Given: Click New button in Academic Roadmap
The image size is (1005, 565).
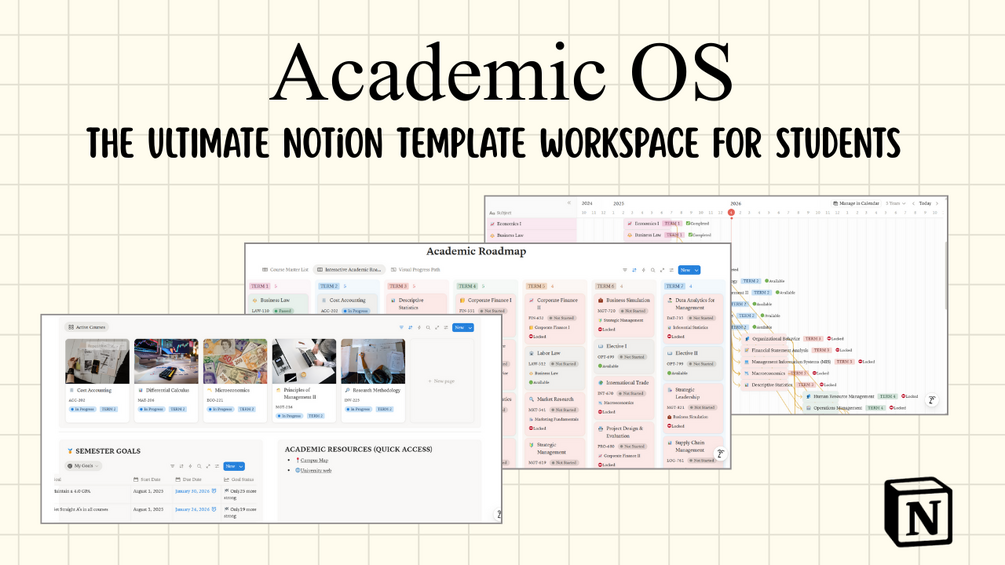Looking at the screenshot, I should 685,270.
